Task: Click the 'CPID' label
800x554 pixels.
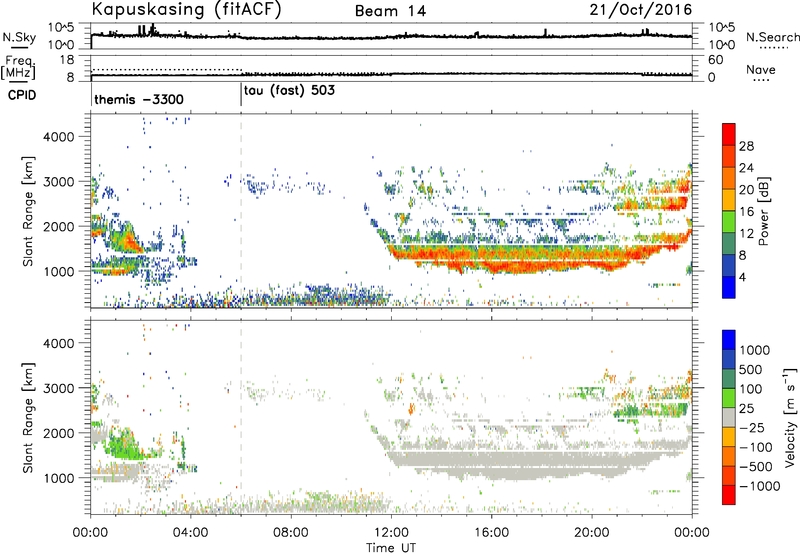Action: click(x=22, y=95)
